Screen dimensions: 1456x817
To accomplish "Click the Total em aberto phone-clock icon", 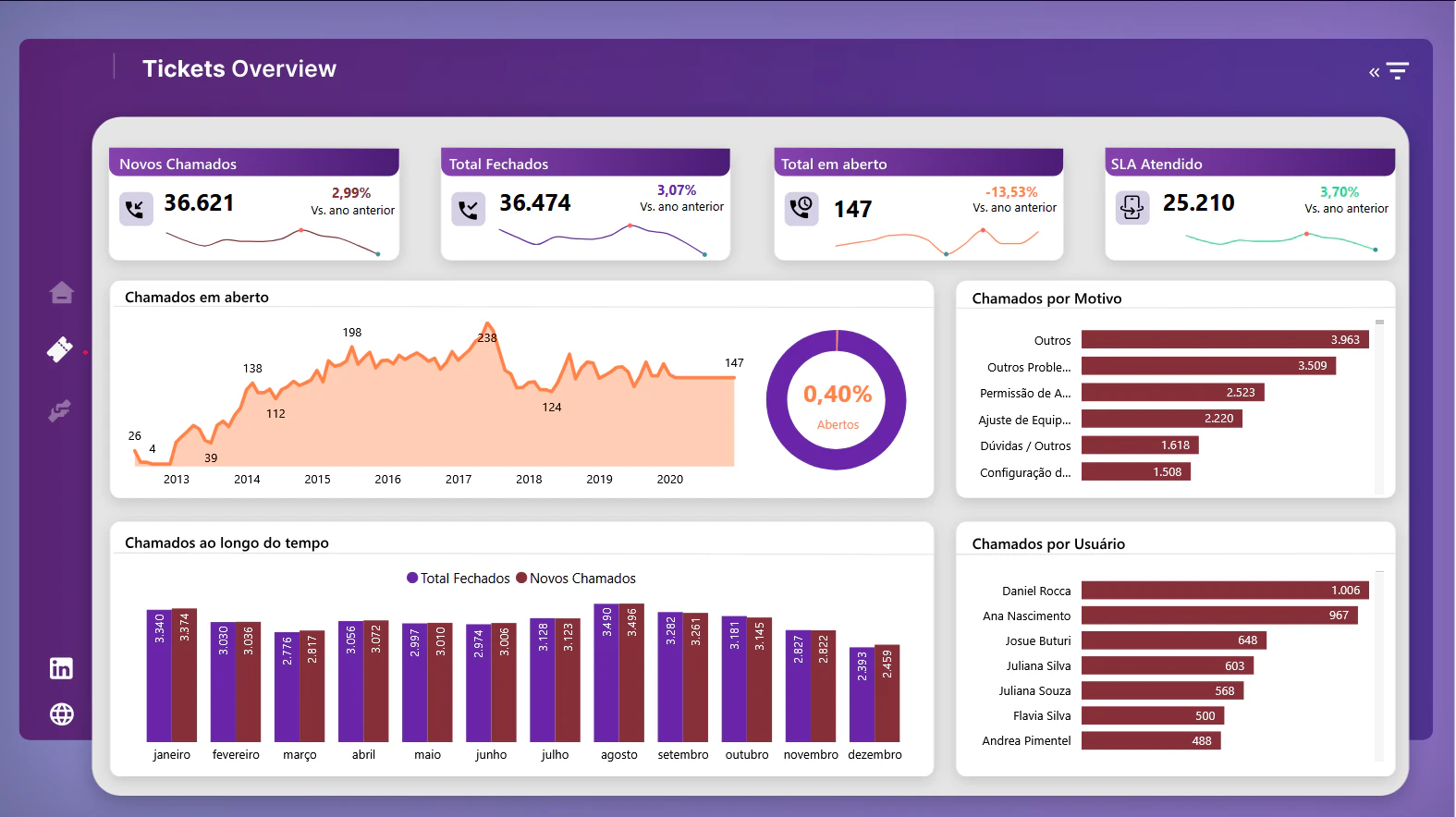I will pyautogui.click(x=801, y=208).
